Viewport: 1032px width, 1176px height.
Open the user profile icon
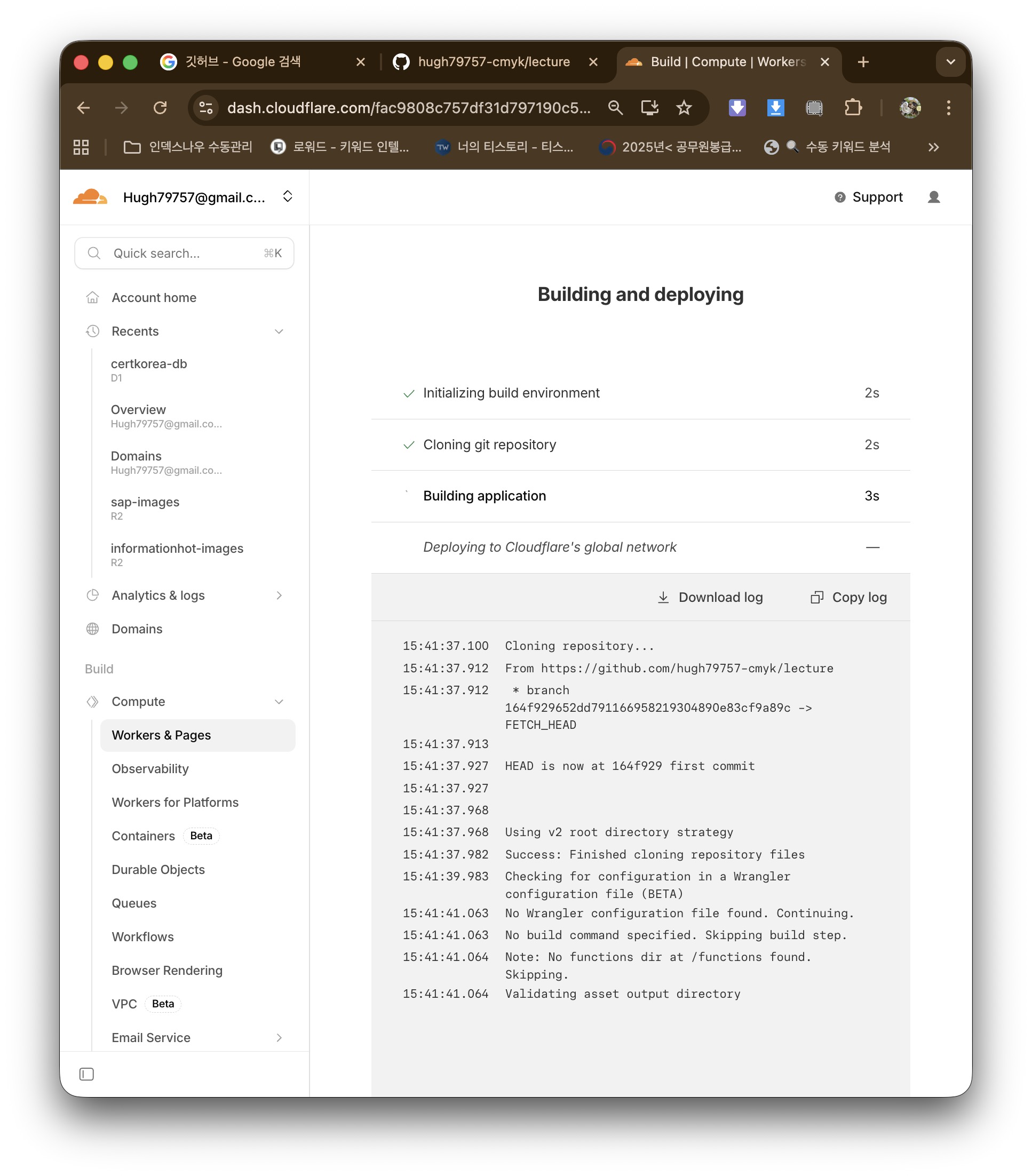[933, 197]
